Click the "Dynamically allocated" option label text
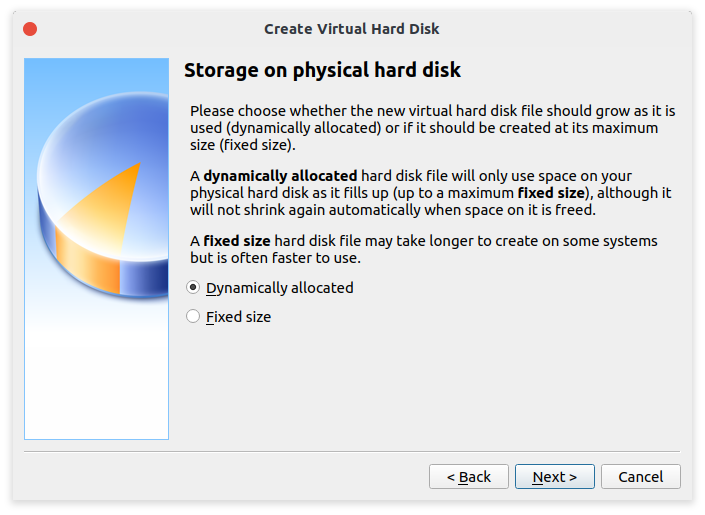The height and width of the screenshot is (515, 705). [x=280, y=288]
